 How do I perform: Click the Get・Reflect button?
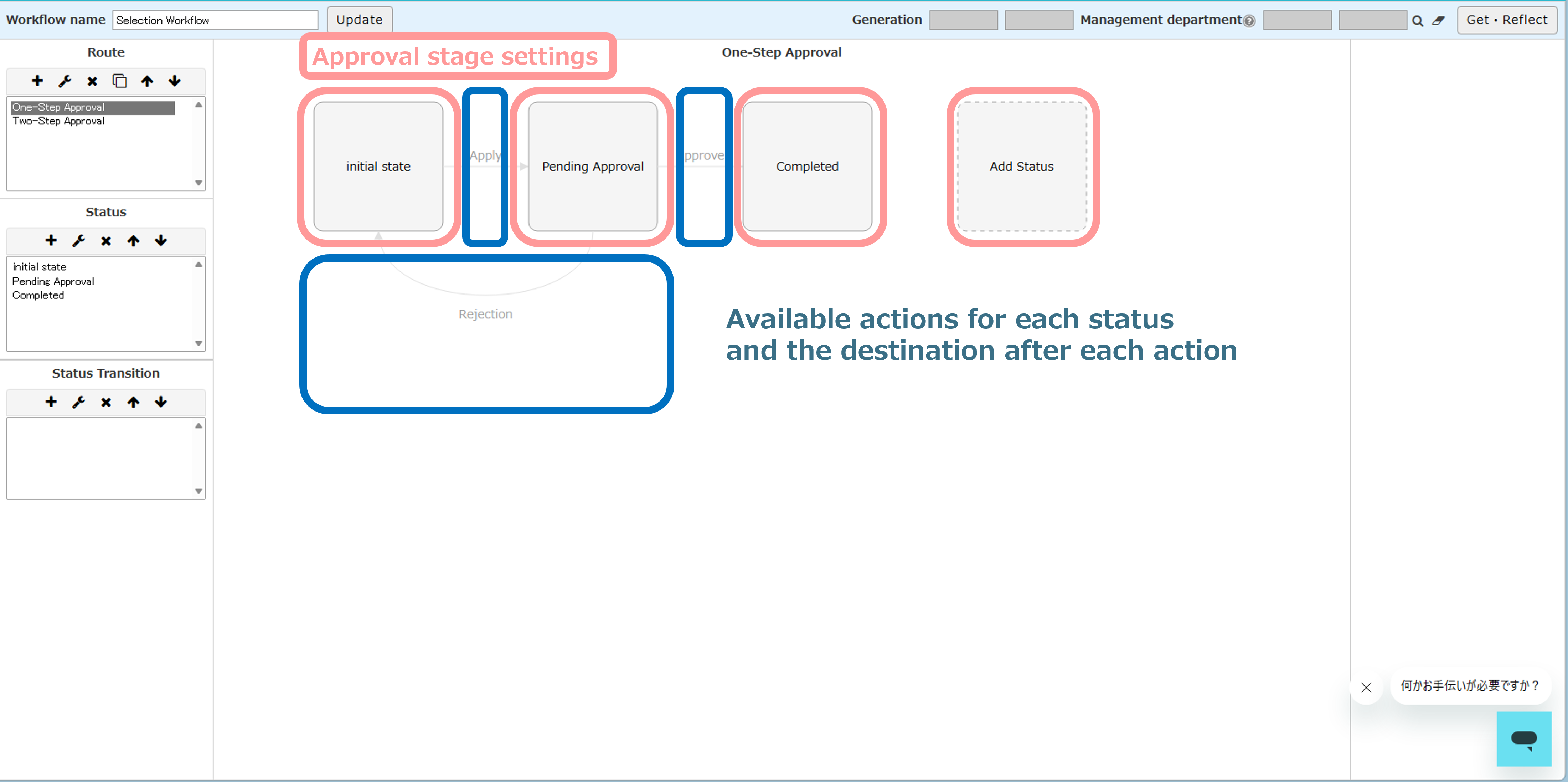[x=1506, y=20]
